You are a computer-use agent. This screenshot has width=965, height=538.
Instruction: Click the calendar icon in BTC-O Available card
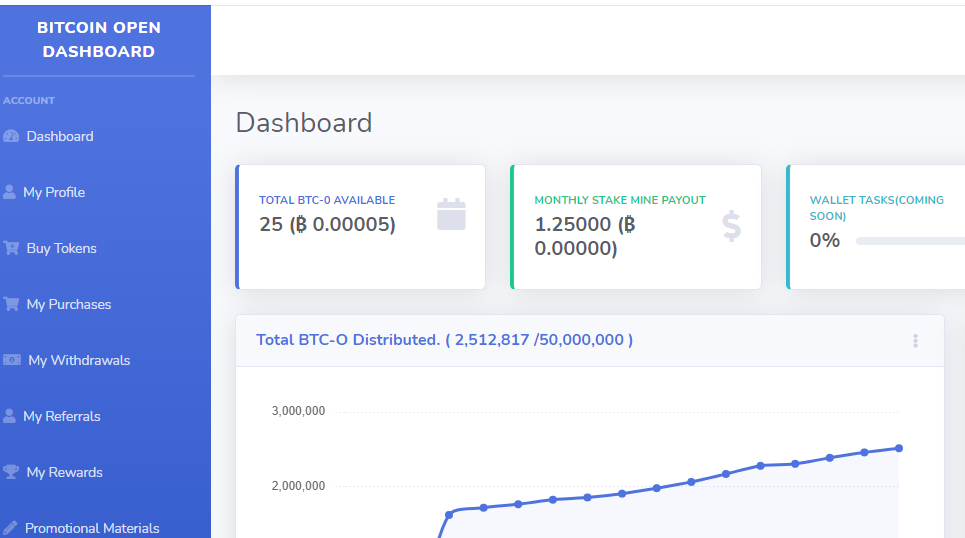pos(451,214)
